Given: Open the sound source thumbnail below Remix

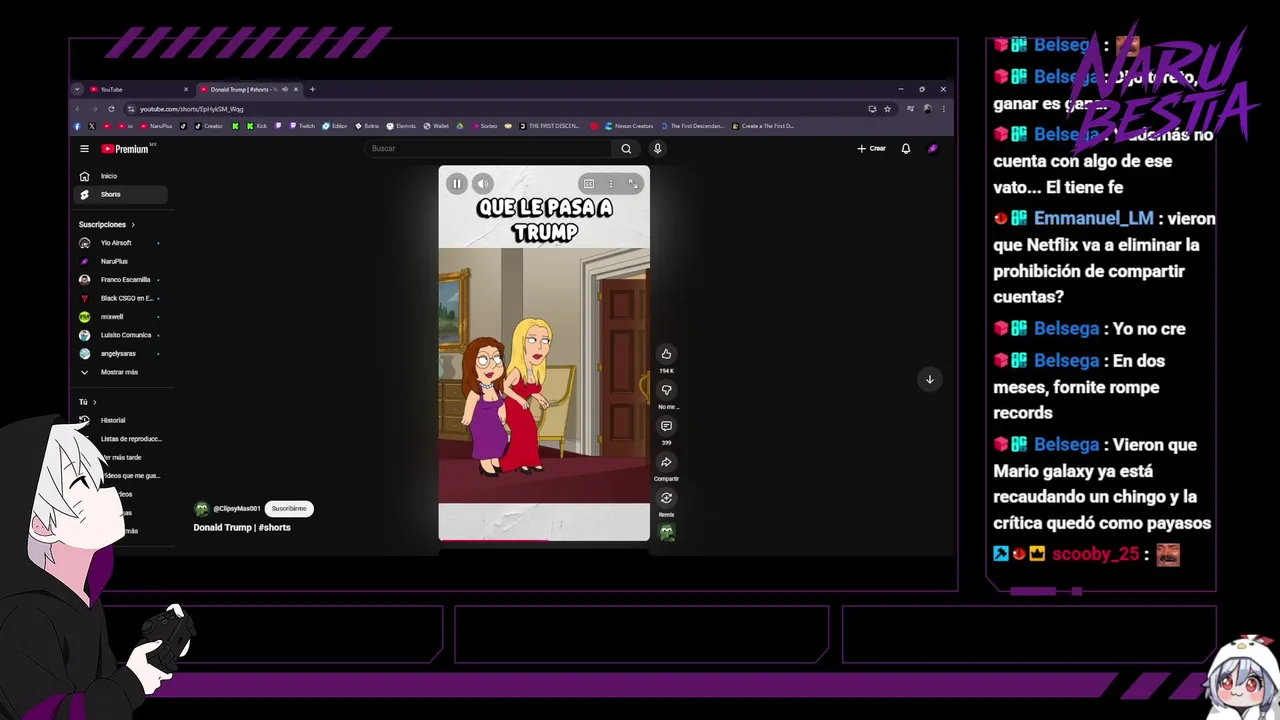Looking at the screenshot, I should click(667, 533).
